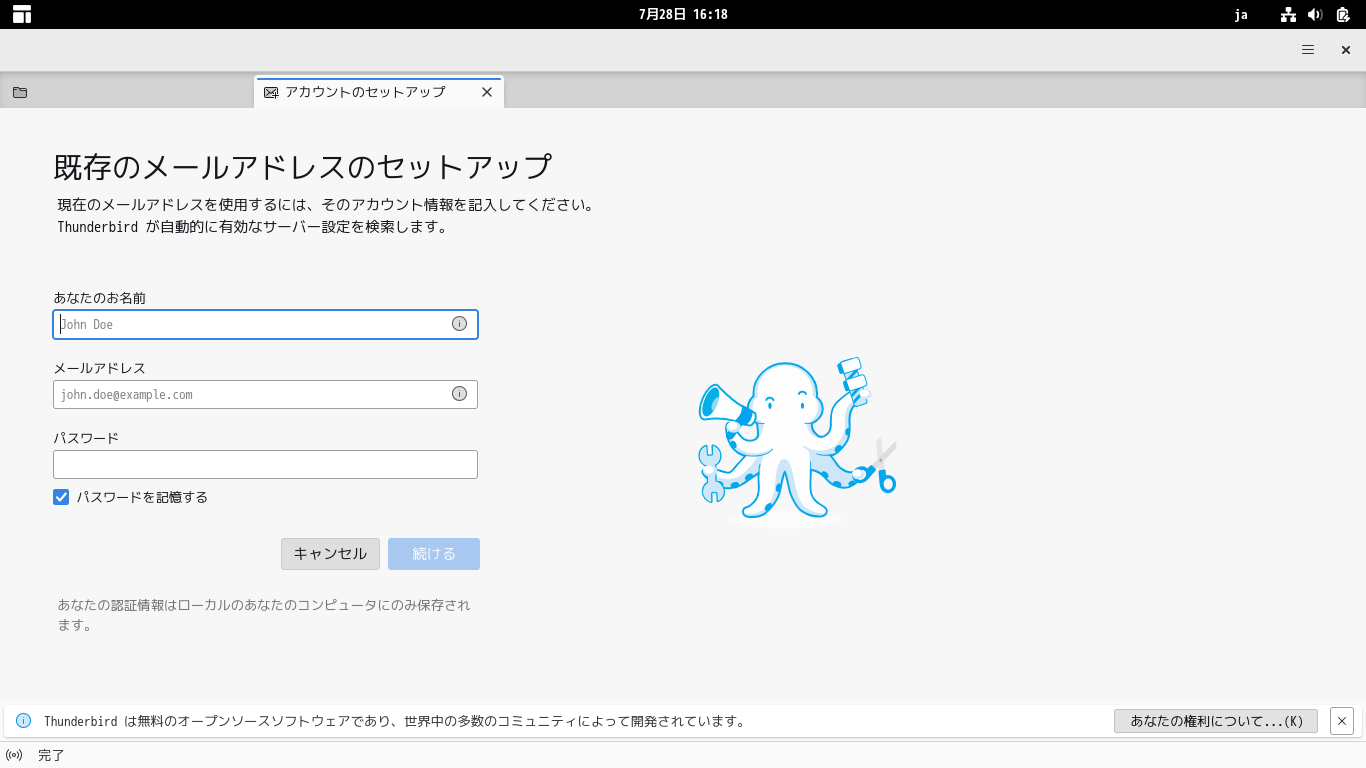
Task: Click the メールアドレス label
Action: pyautogui.click(x=100, y=368)
